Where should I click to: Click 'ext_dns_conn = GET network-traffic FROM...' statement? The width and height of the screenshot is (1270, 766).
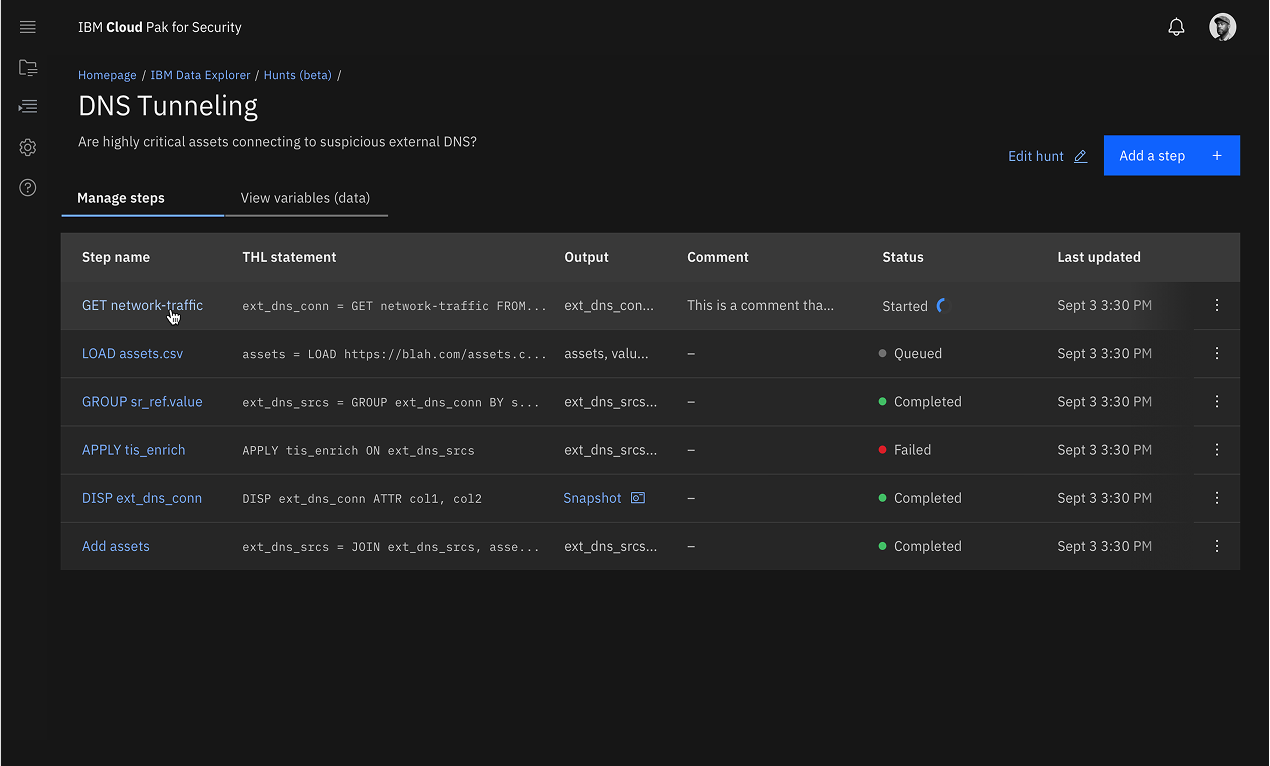click(395, 306)
